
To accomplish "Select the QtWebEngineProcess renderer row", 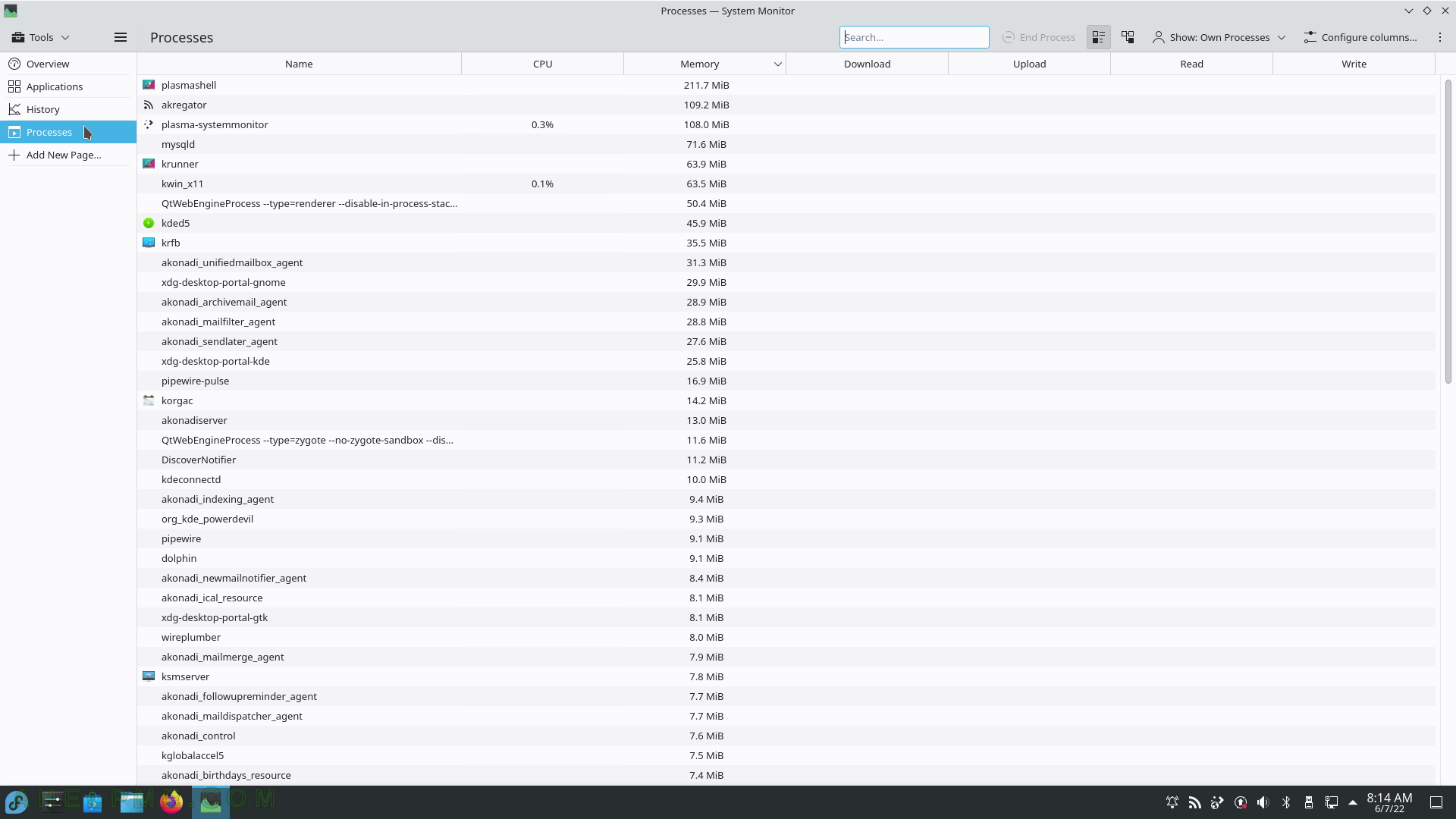I will (786, 203).
